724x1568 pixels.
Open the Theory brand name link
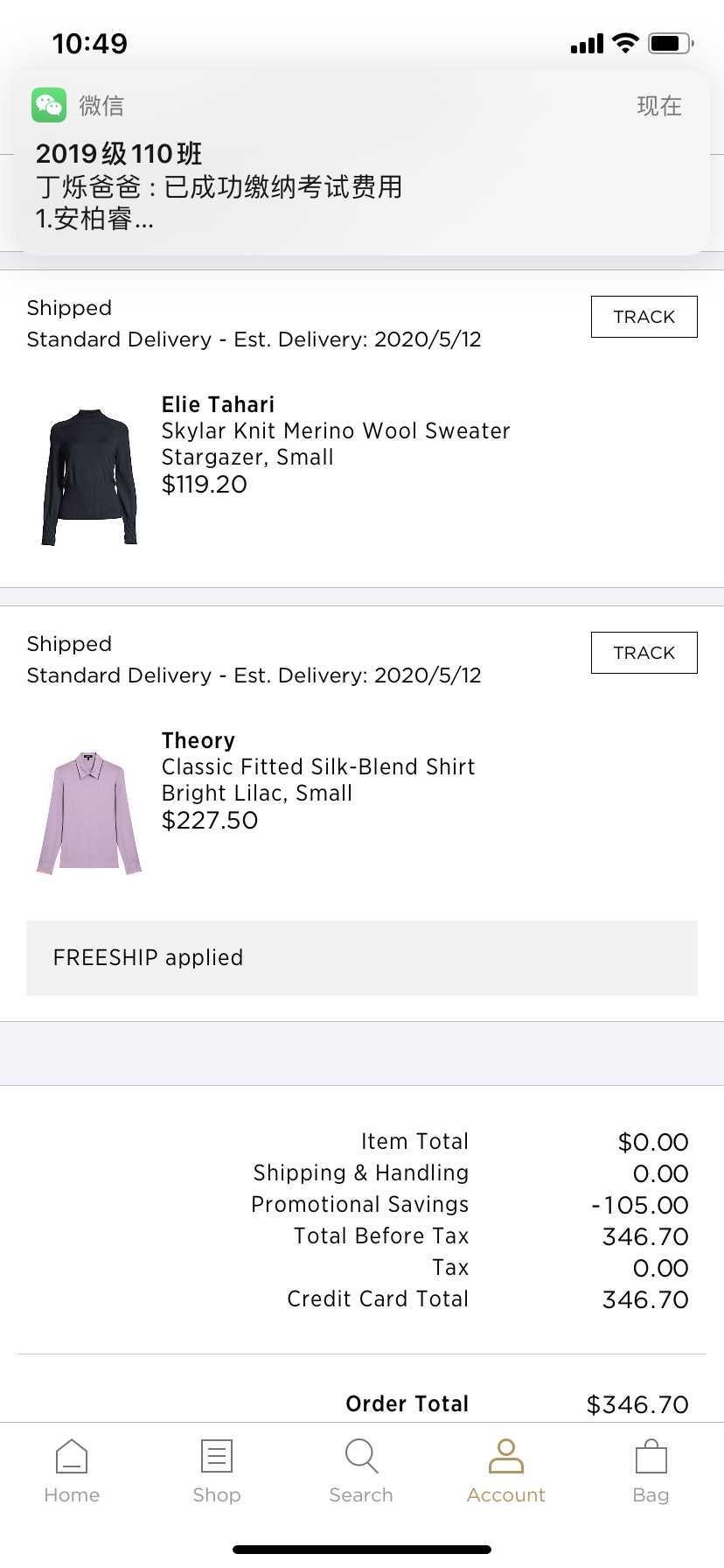[198, 740]
